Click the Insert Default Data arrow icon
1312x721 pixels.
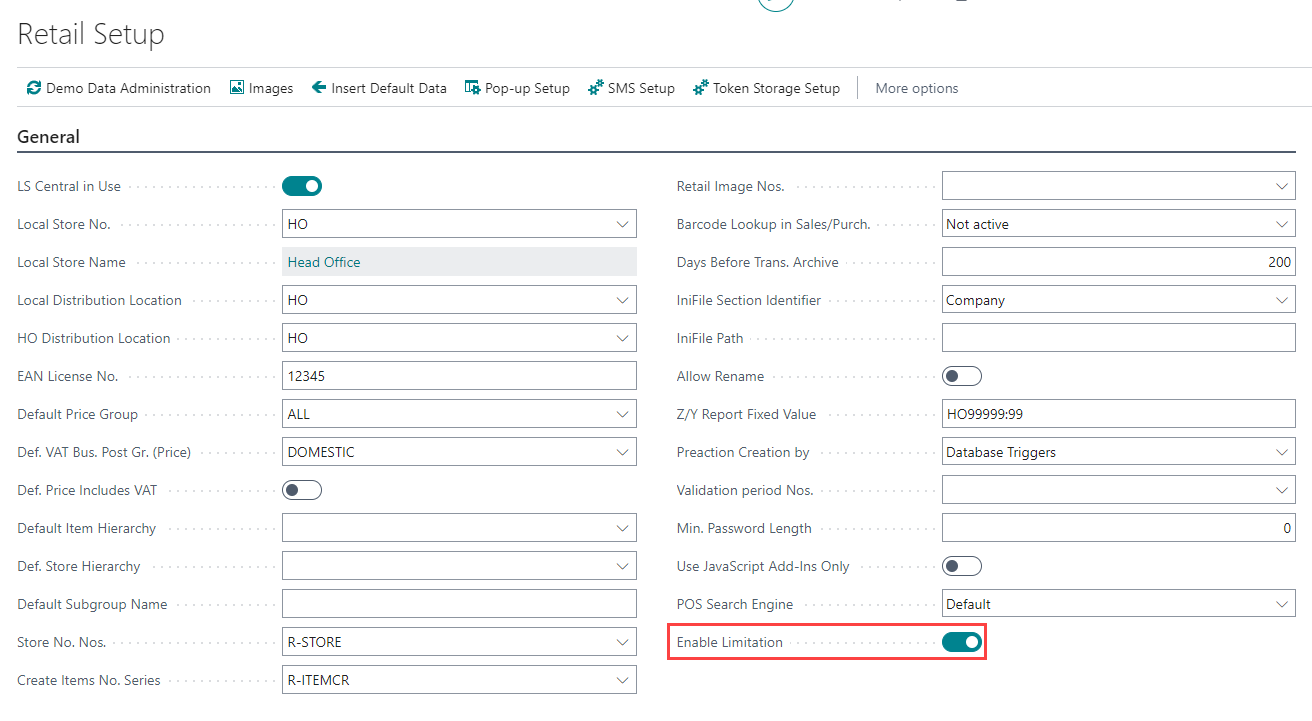coord(319,88)
